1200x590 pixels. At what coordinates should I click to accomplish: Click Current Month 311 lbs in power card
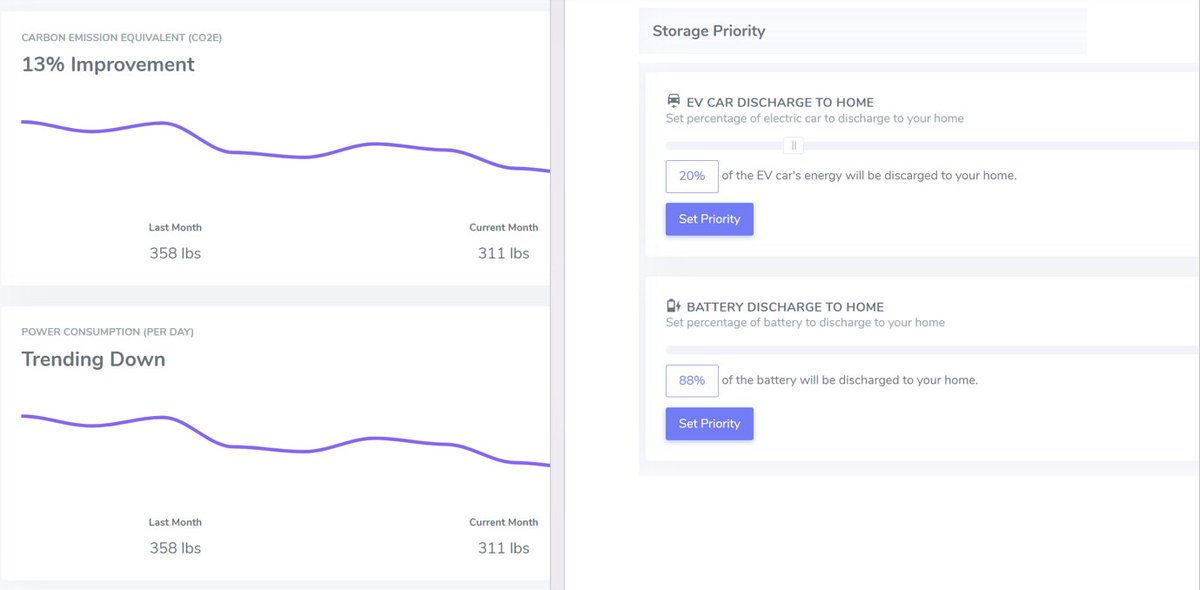(x=504, y=536)
